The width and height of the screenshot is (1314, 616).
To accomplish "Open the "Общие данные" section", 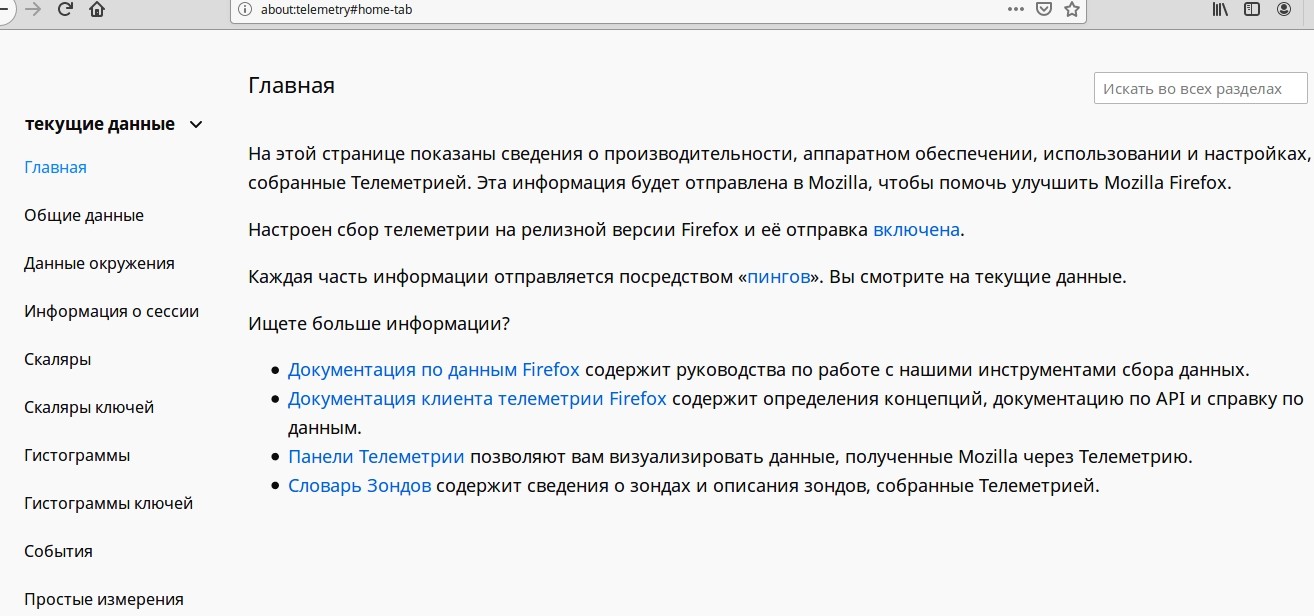I will (x=84, y=215).
